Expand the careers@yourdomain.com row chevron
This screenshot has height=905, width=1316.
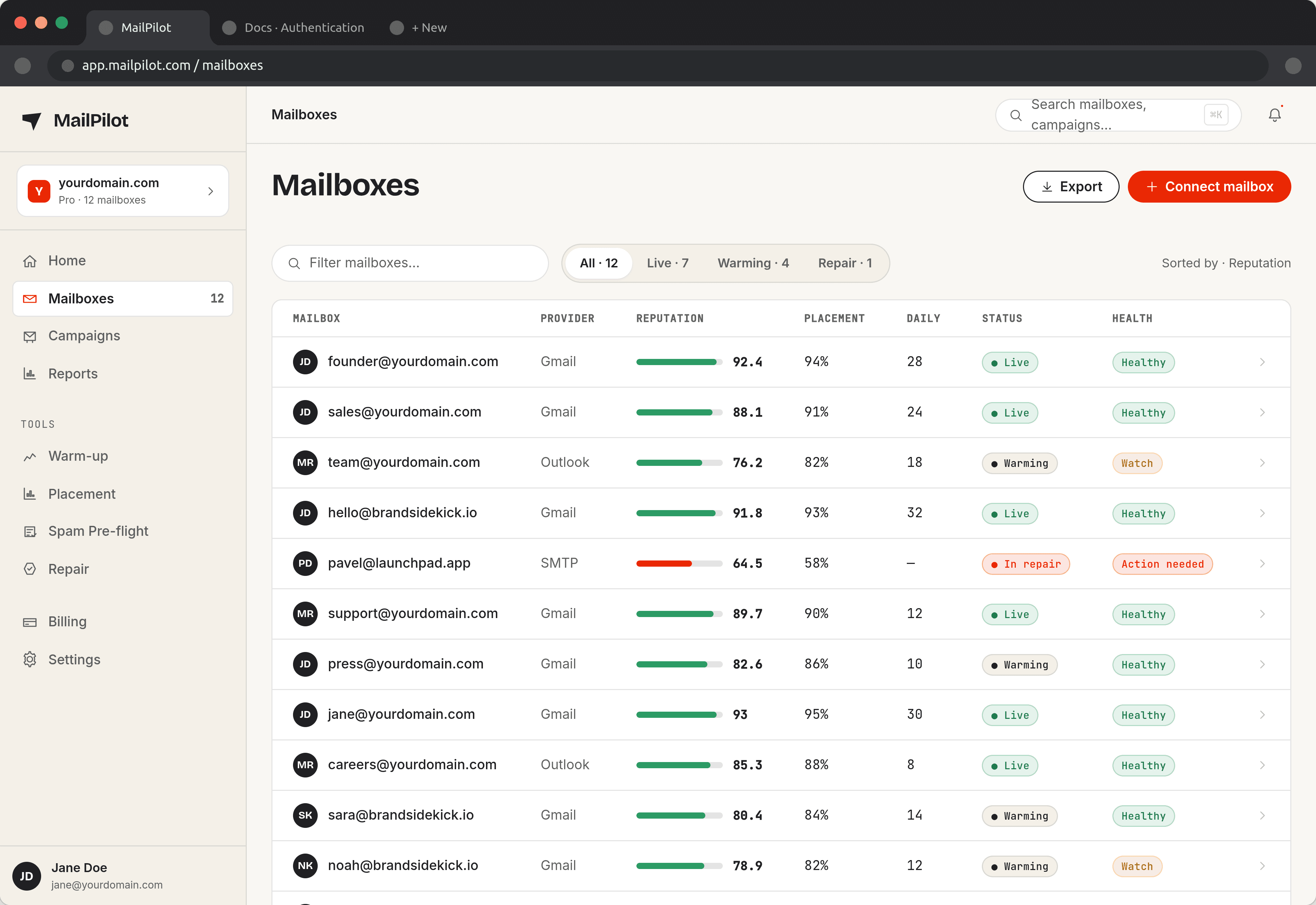tap(1262, 765)
